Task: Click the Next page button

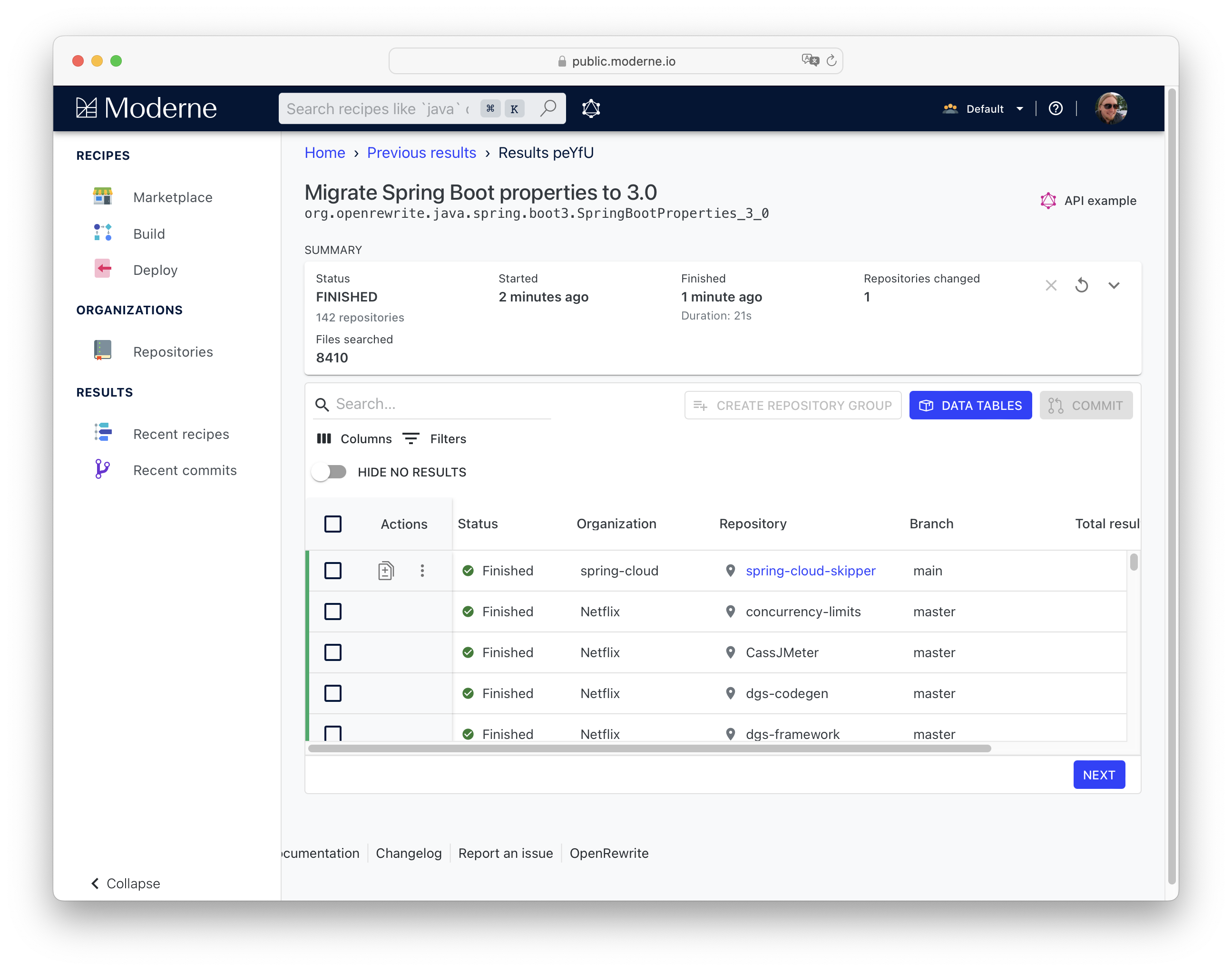Action: pos(1098,774)
